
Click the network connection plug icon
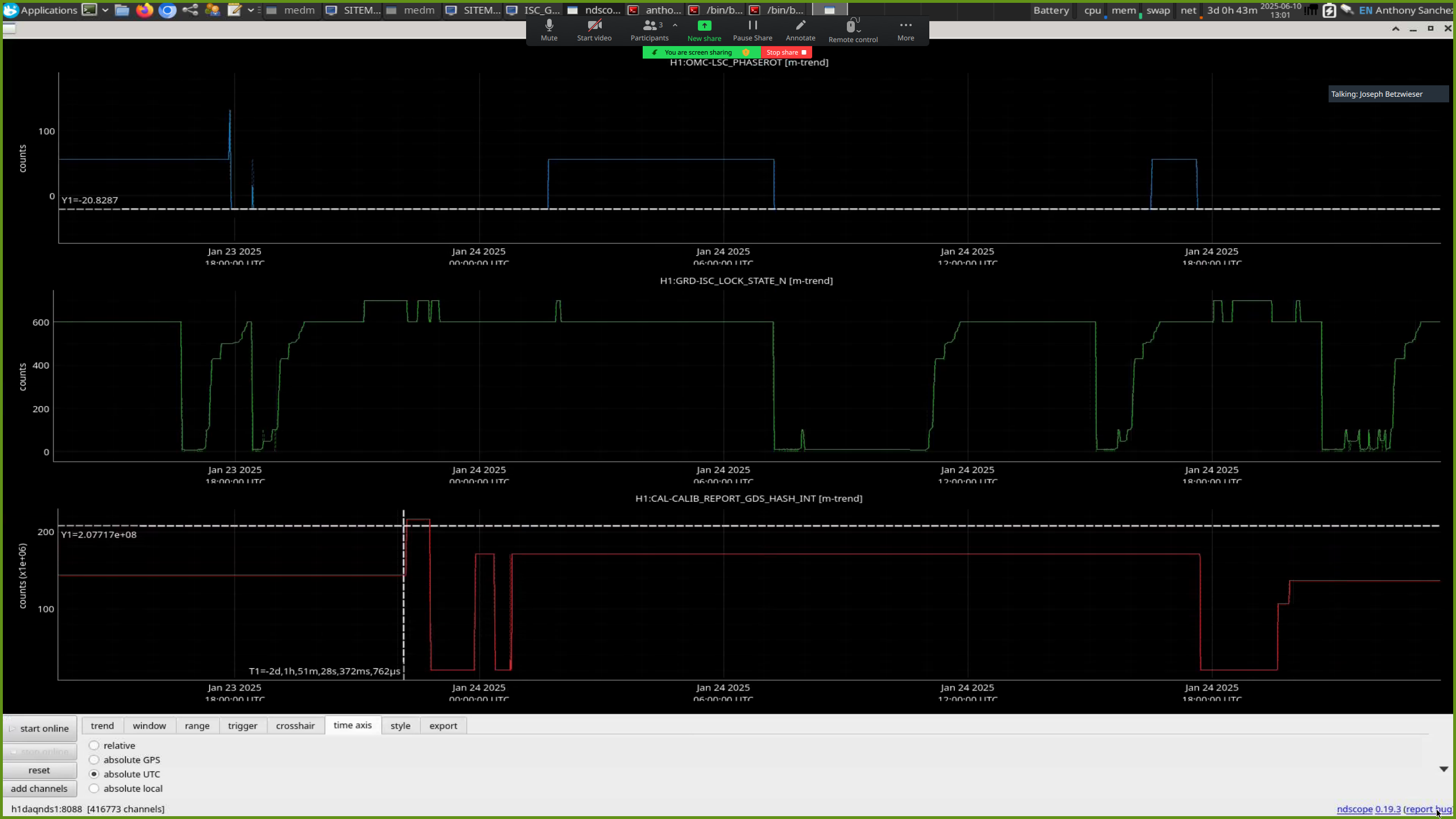(1347, 10)
